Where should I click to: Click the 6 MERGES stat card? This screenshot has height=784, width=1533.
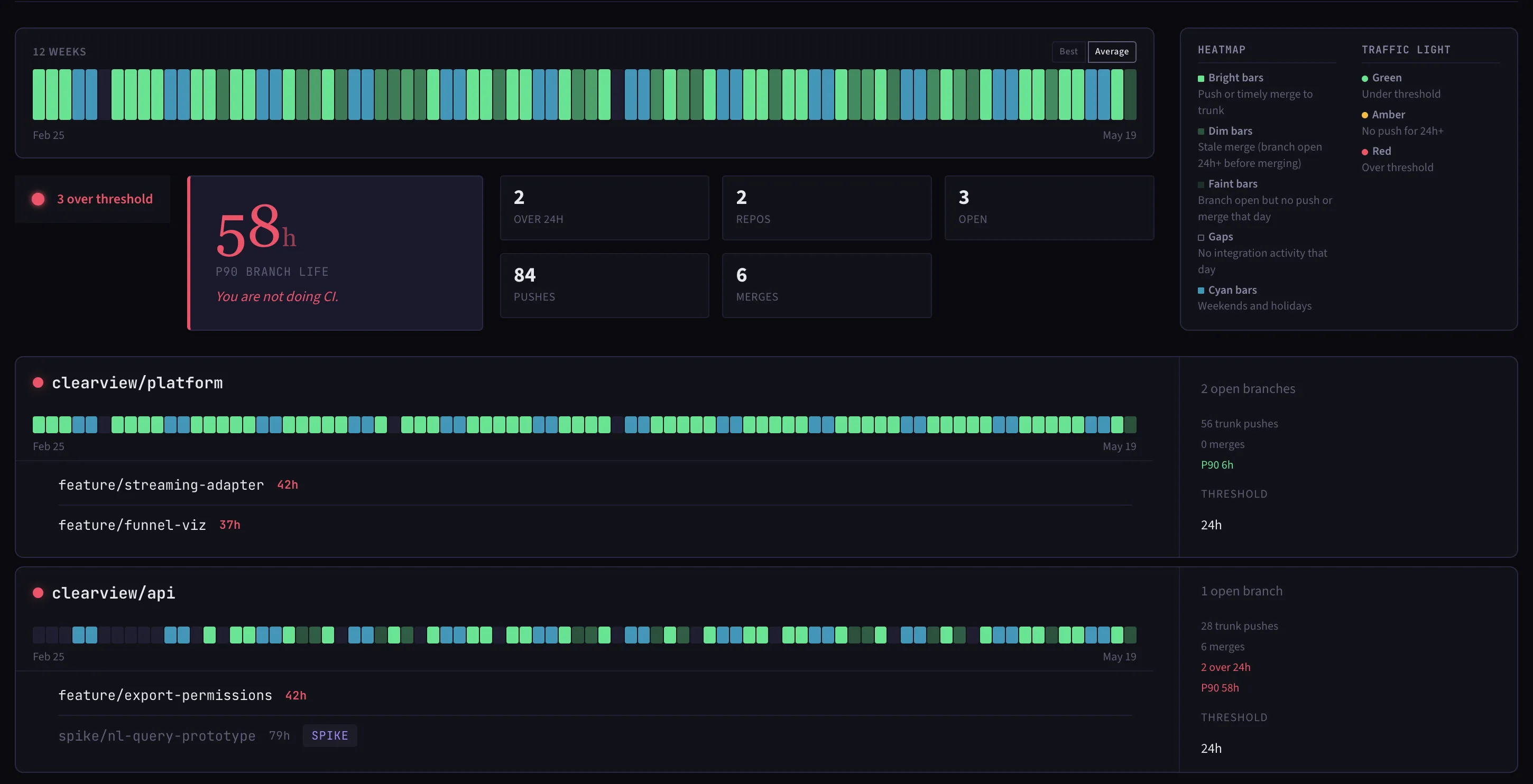click(x=827, y=285)
